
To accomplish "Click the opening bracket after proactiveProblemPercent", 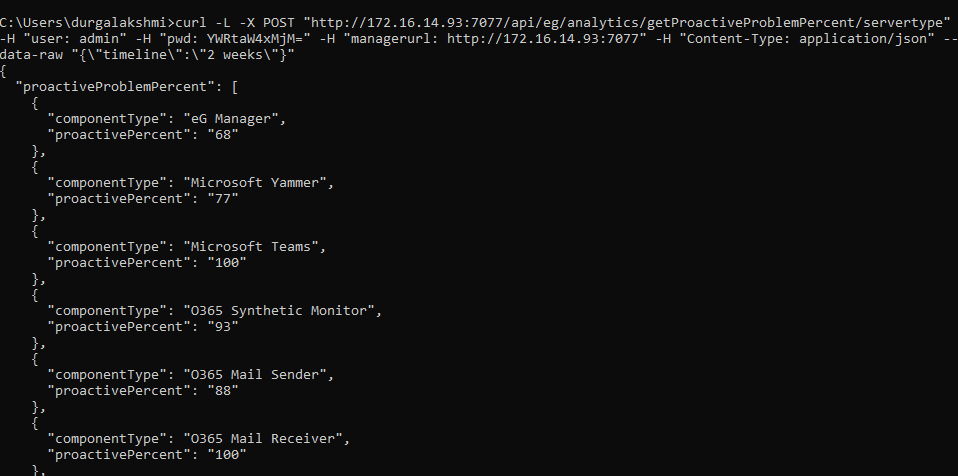I will (235, 87).
